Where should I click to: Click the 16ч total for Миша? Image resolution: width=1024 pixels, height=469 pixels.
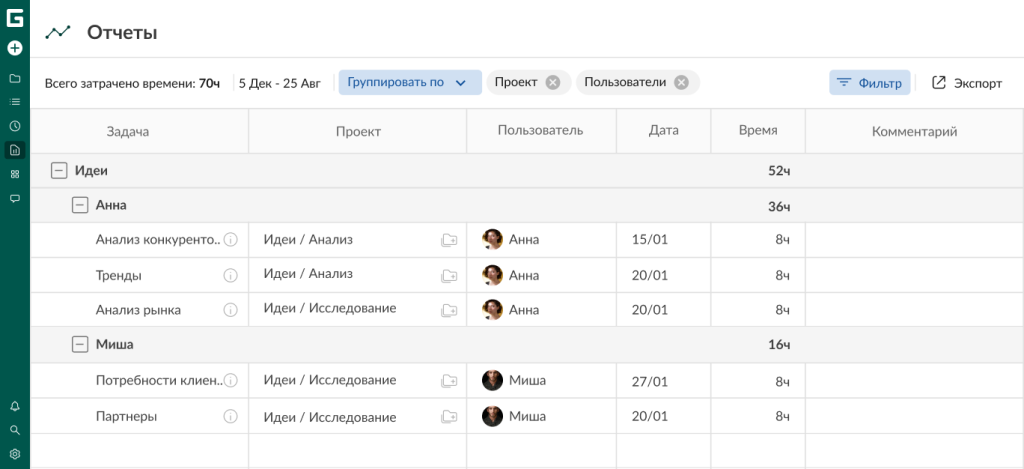click(x=779, y=345)
